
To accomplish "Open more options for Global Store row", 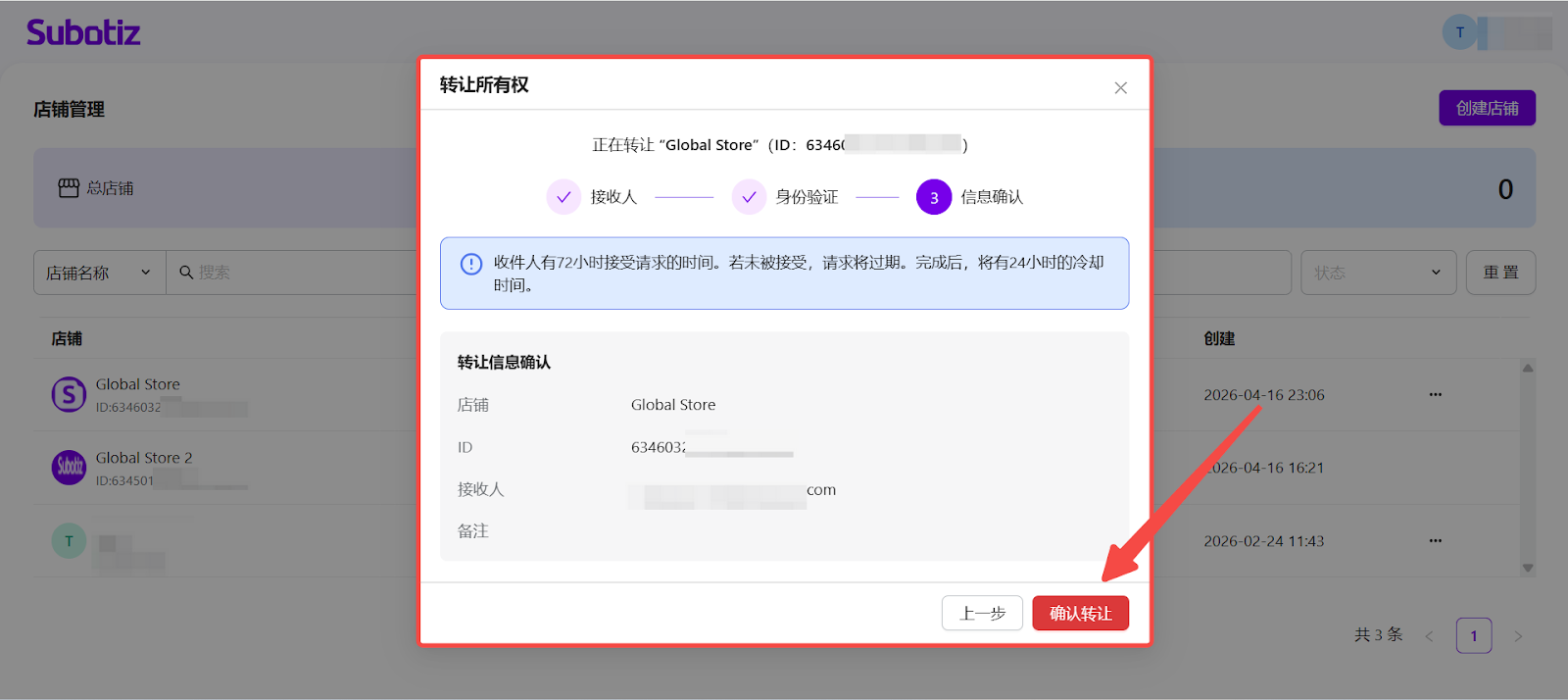I will point(1435,395).
